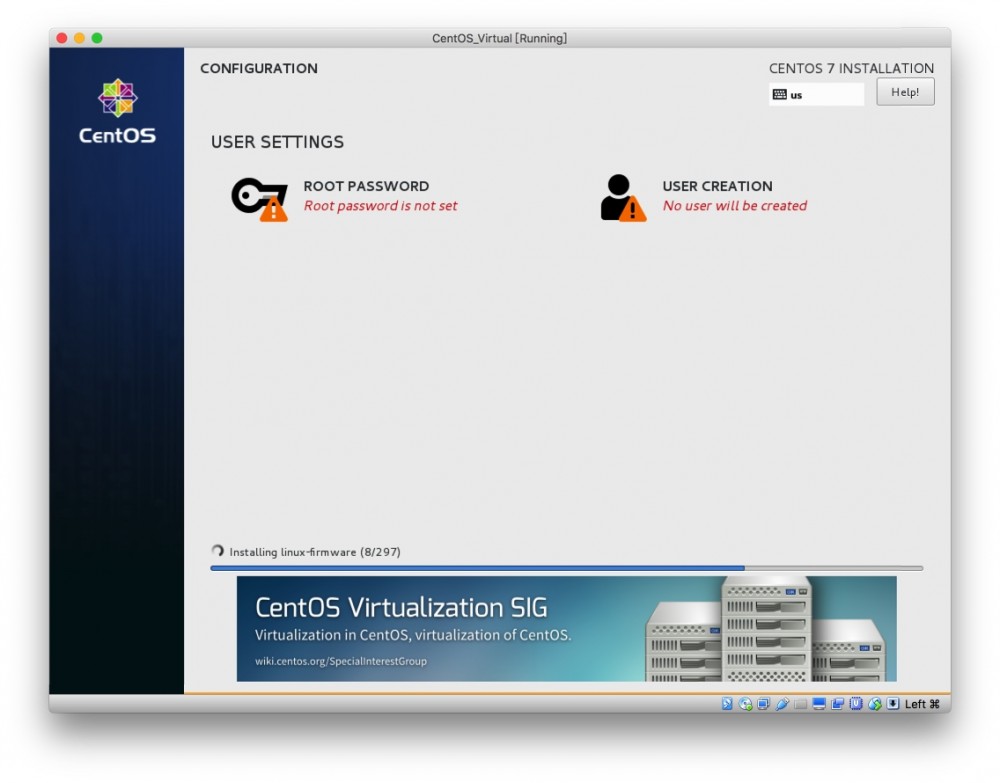This screenshot has height=783, width=1000.
Task: Click the keyboard layout icon next to us
Action: 779,94
